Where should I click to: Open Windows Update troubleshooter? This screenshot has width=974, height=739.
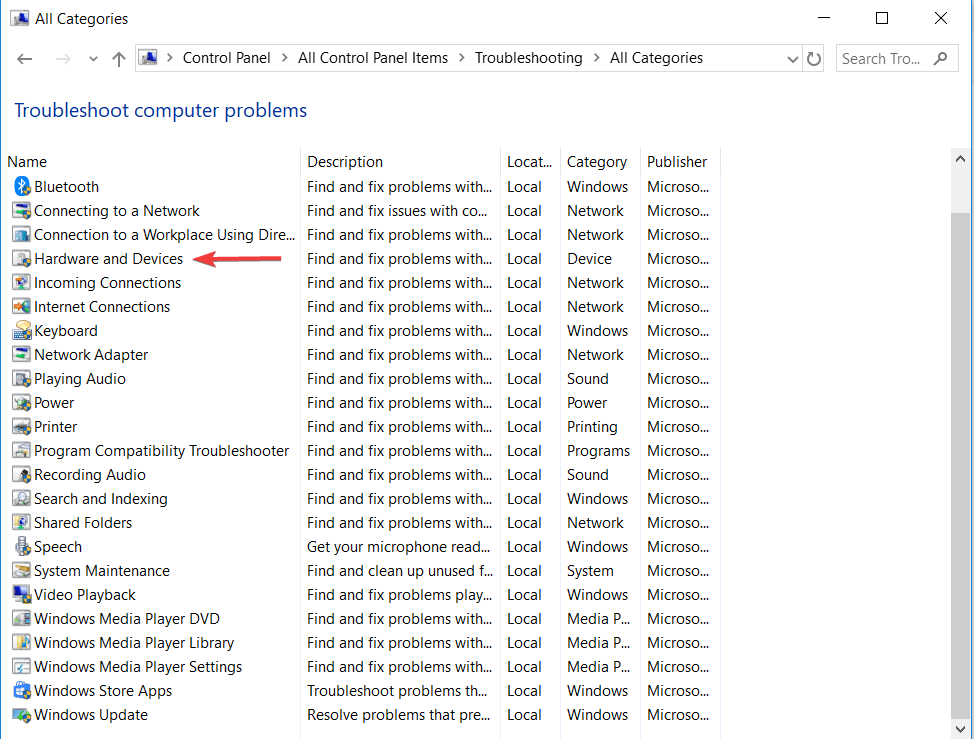pos(91,715)
